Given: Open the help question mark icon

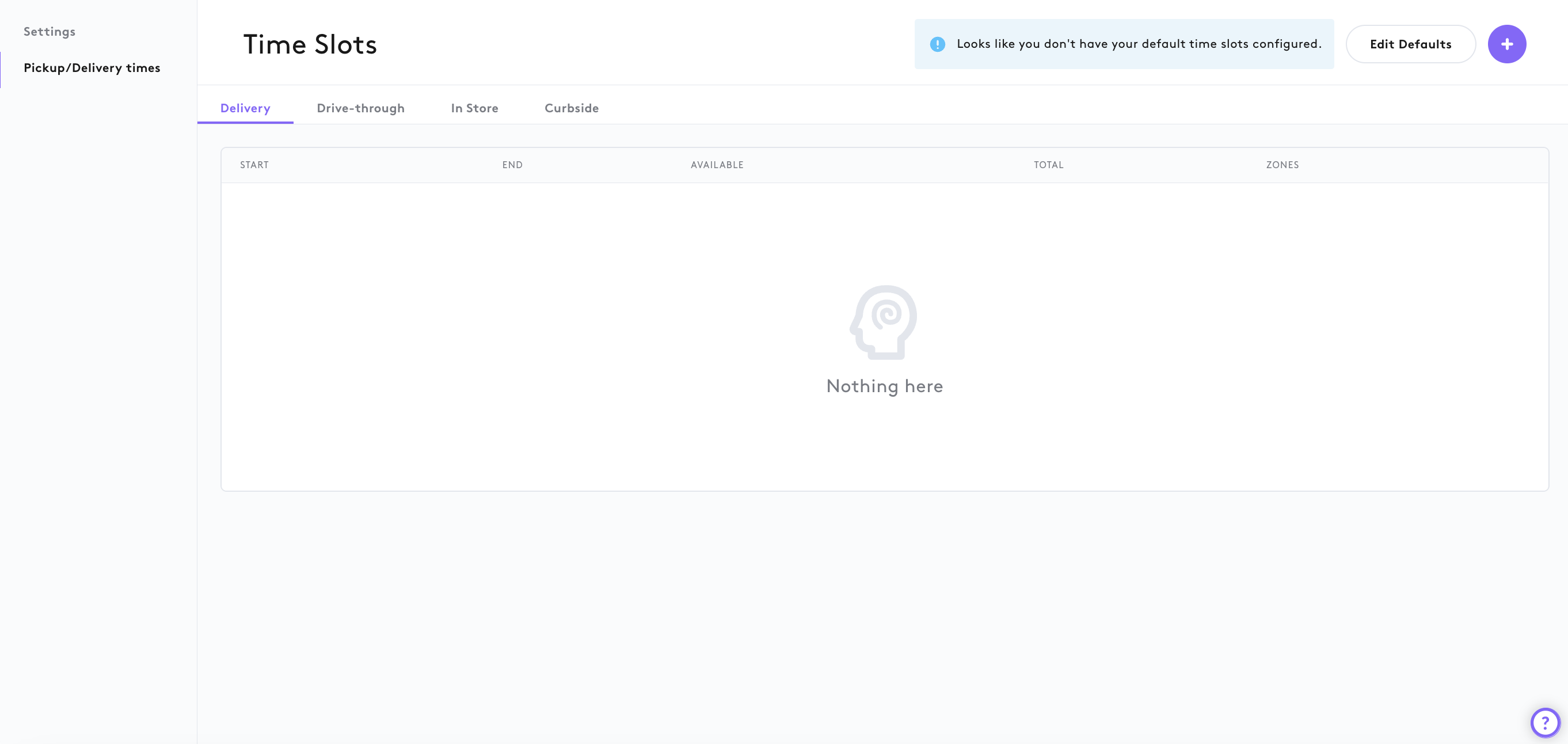Looking at the screenshot, I should pyautogui.click(x=1545, y=723).
